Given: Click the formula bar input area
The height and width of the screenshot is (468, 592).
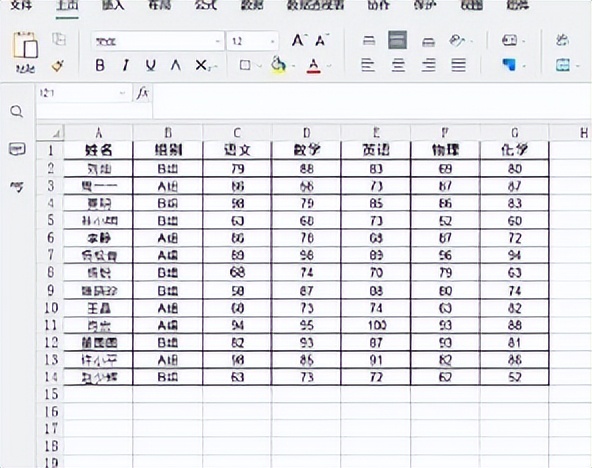Looking at the screenshot, I should [372, 100].
